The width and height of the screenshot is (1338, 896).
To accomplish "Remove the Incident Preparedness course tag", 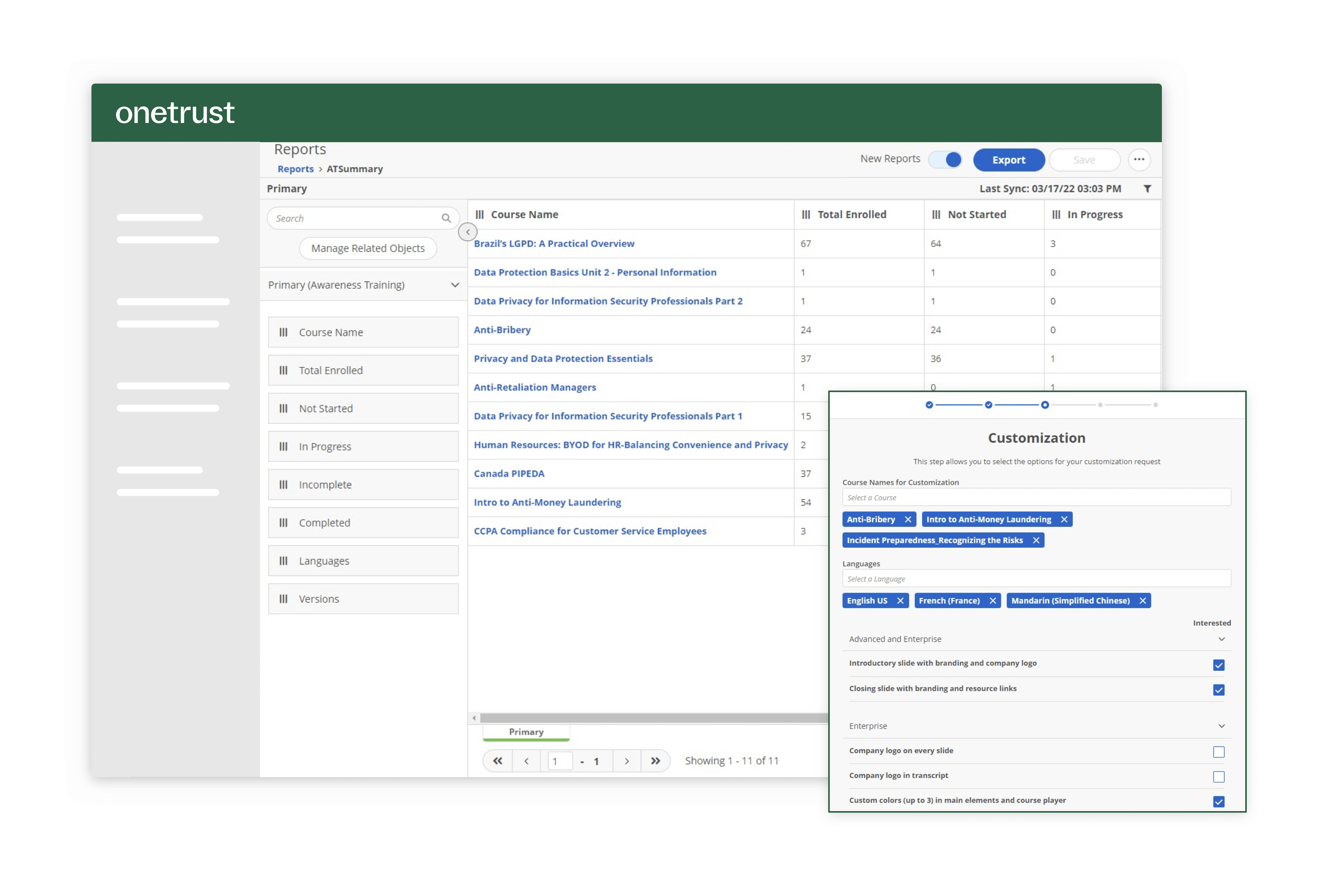I will click(1036, 540).
